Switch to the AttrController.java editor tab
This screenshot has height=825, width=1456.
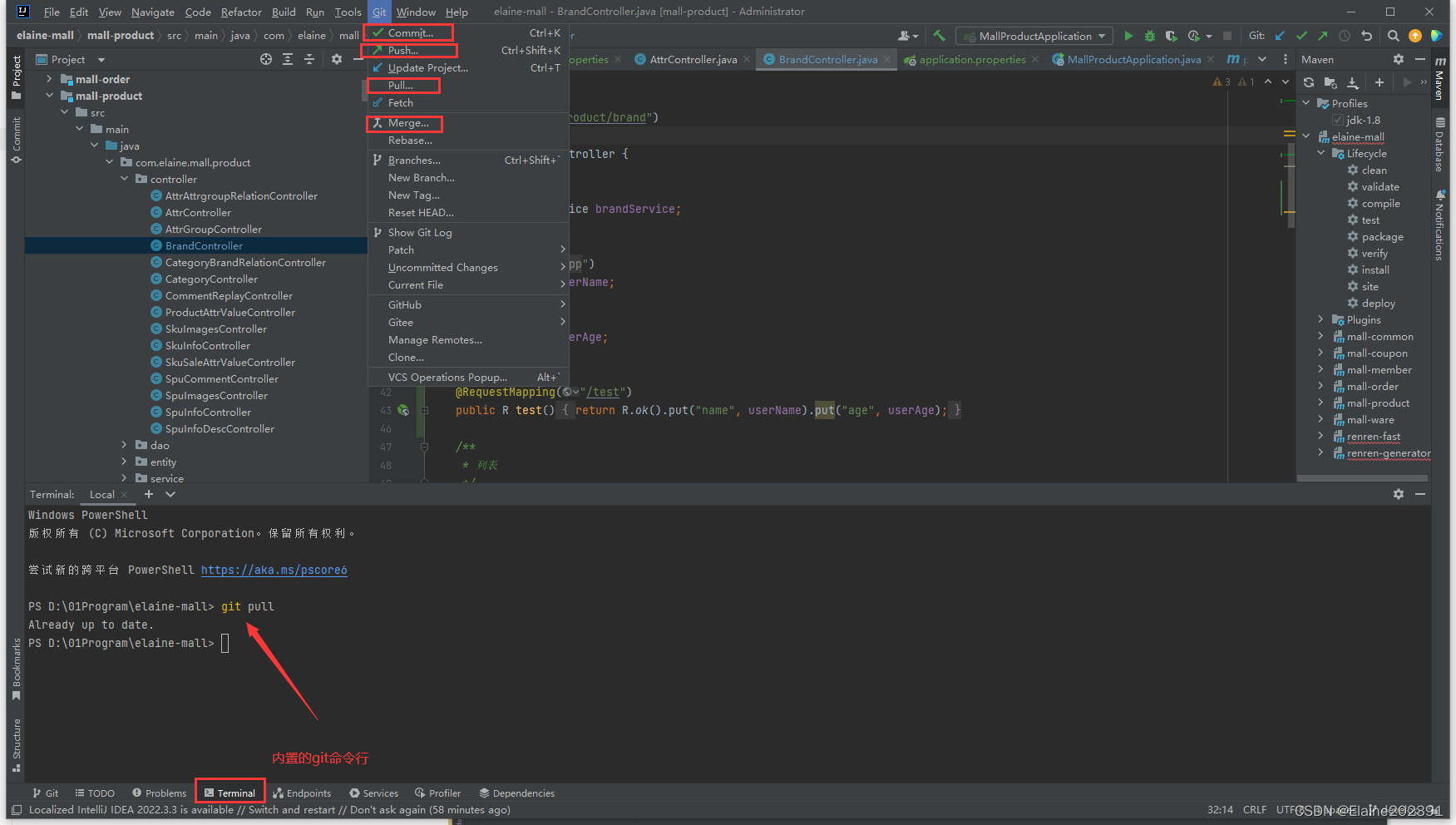[693, 59]
